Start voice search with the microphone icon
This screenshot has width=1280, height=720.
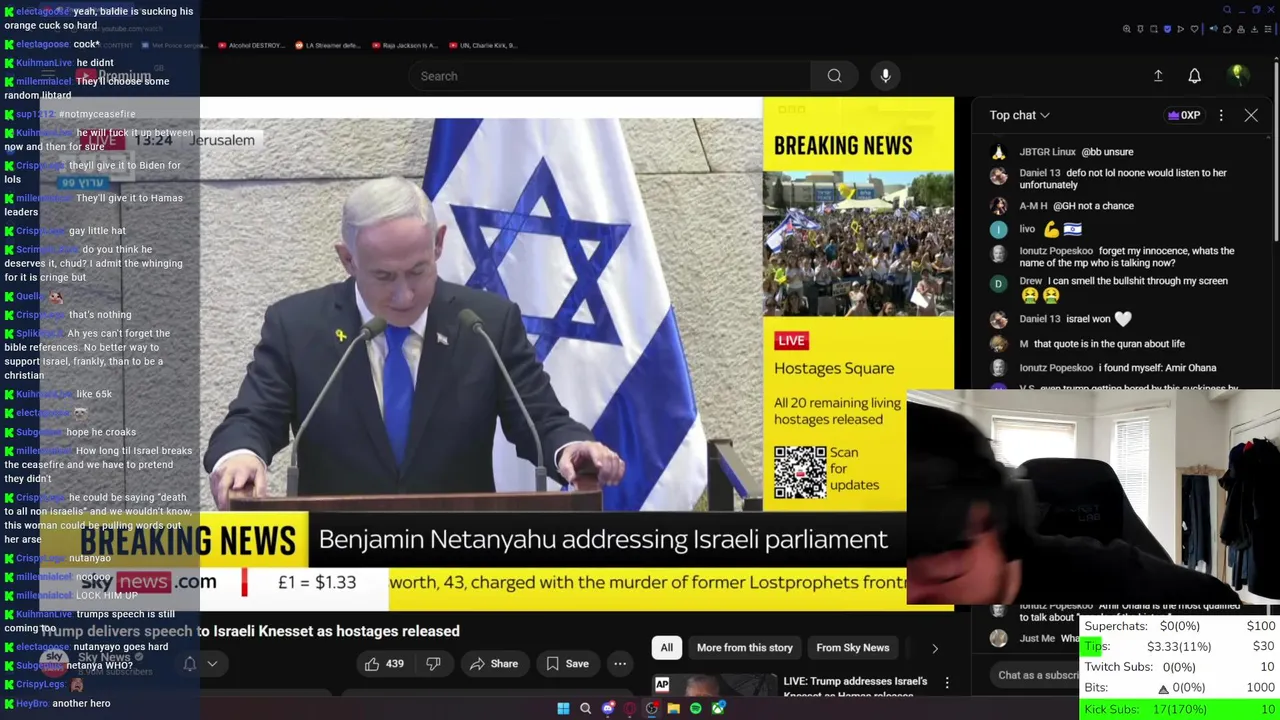tap(885, 76)
